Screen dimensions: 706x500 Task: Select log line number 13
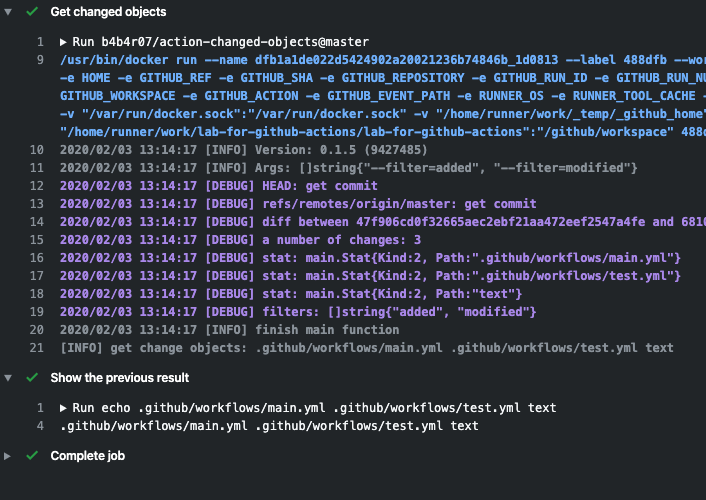point(37,204)
